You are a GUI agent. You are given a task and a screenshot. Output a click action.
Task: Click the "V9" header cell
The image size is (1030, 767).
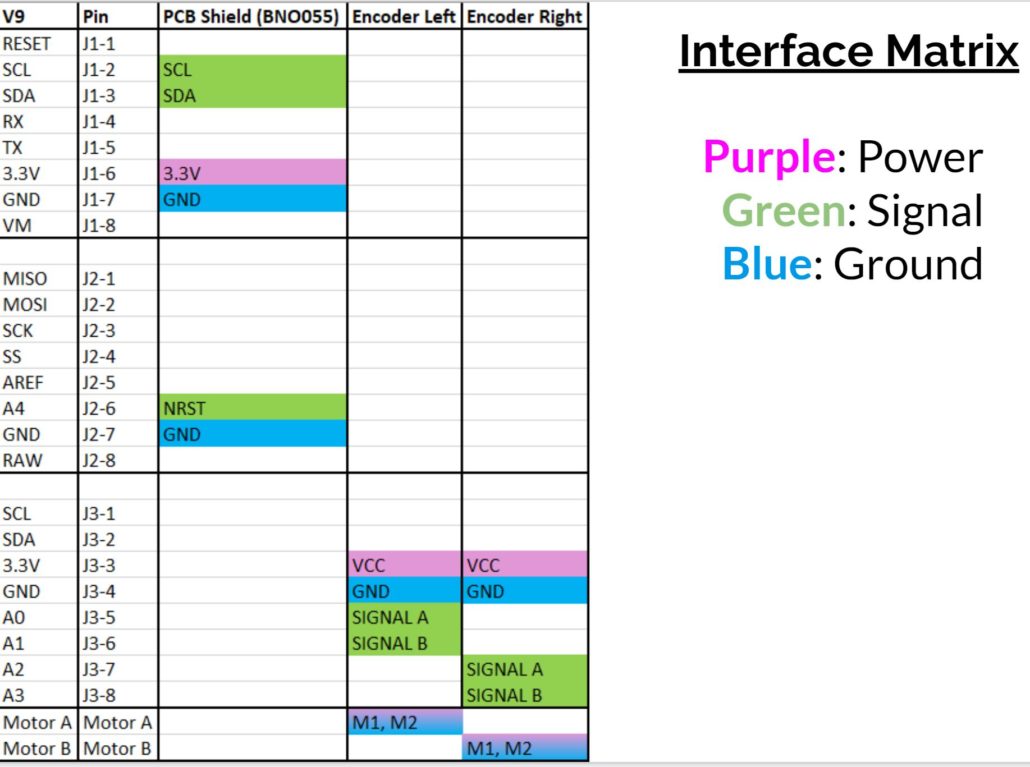[38, 17]
